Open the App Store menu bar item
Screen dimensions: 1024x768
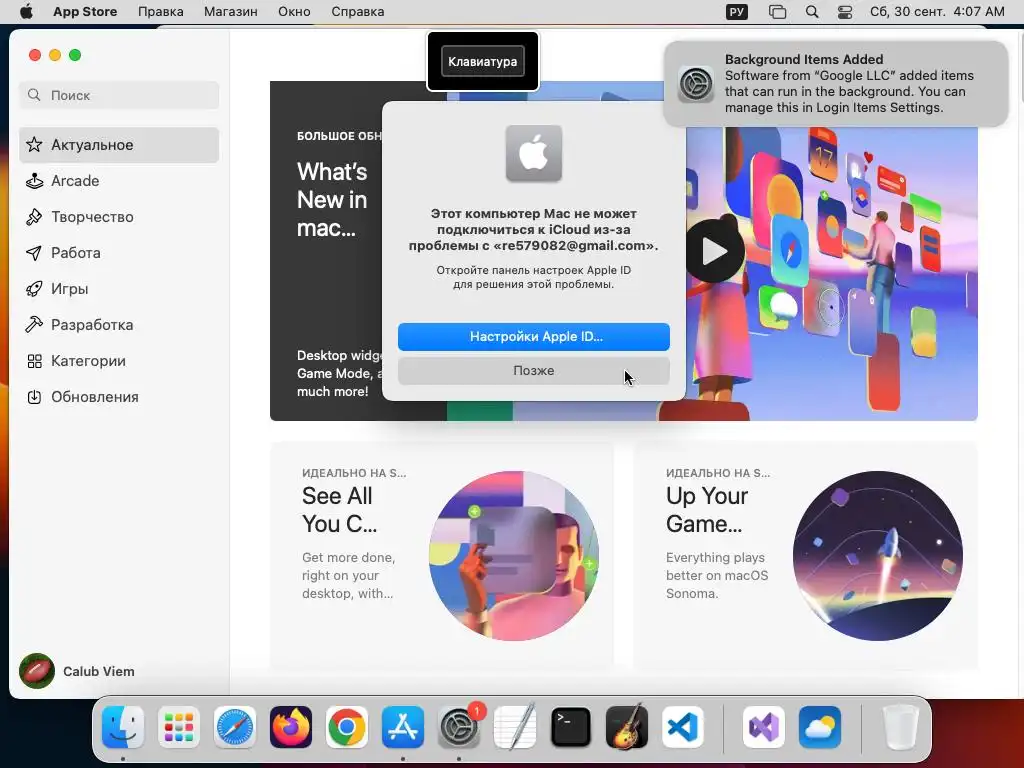point(85,12)
